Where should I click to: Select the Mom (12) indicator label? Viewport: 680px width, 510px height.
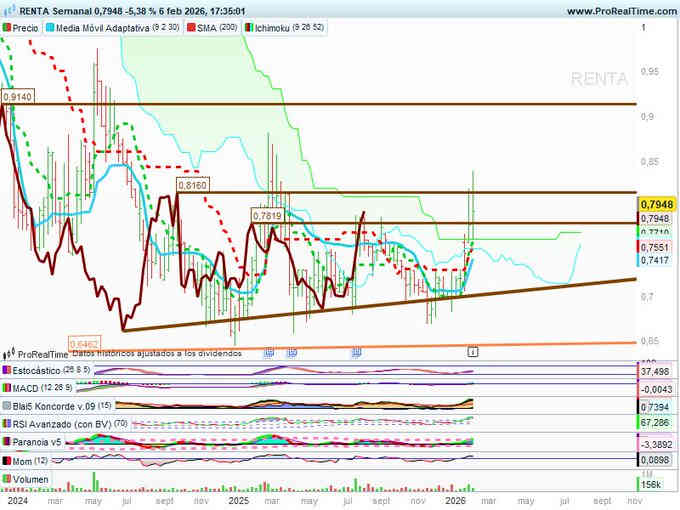tap(30, 460)
